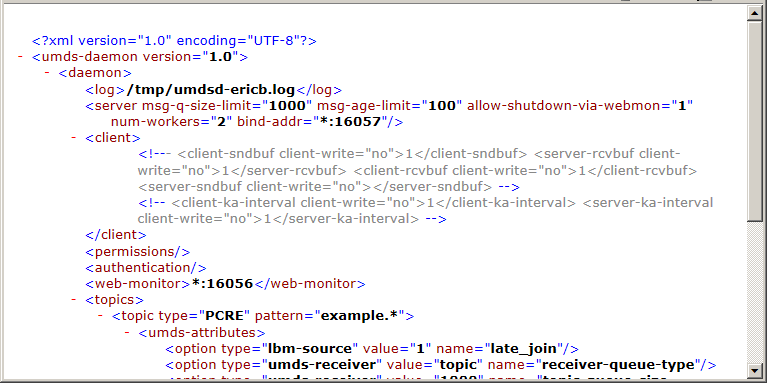Collapse the client element
Image resolution: width=767 pixels, height=383 pixels.
coord(74,138)
